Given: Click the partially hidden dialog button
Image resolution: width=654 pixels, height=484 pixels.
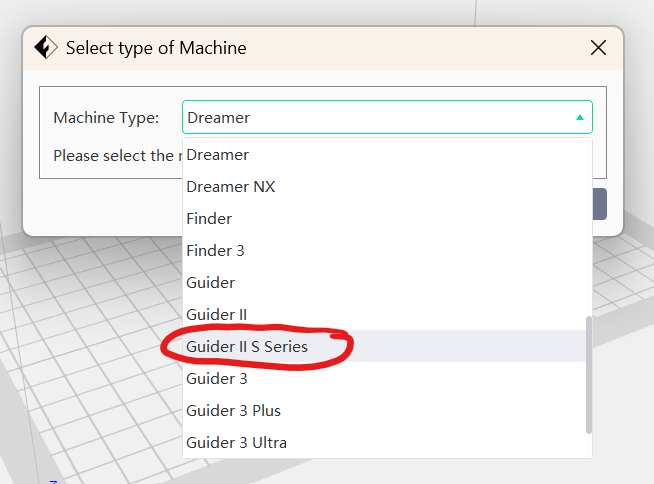Looking at the screenshot, I should click(600, 204).
